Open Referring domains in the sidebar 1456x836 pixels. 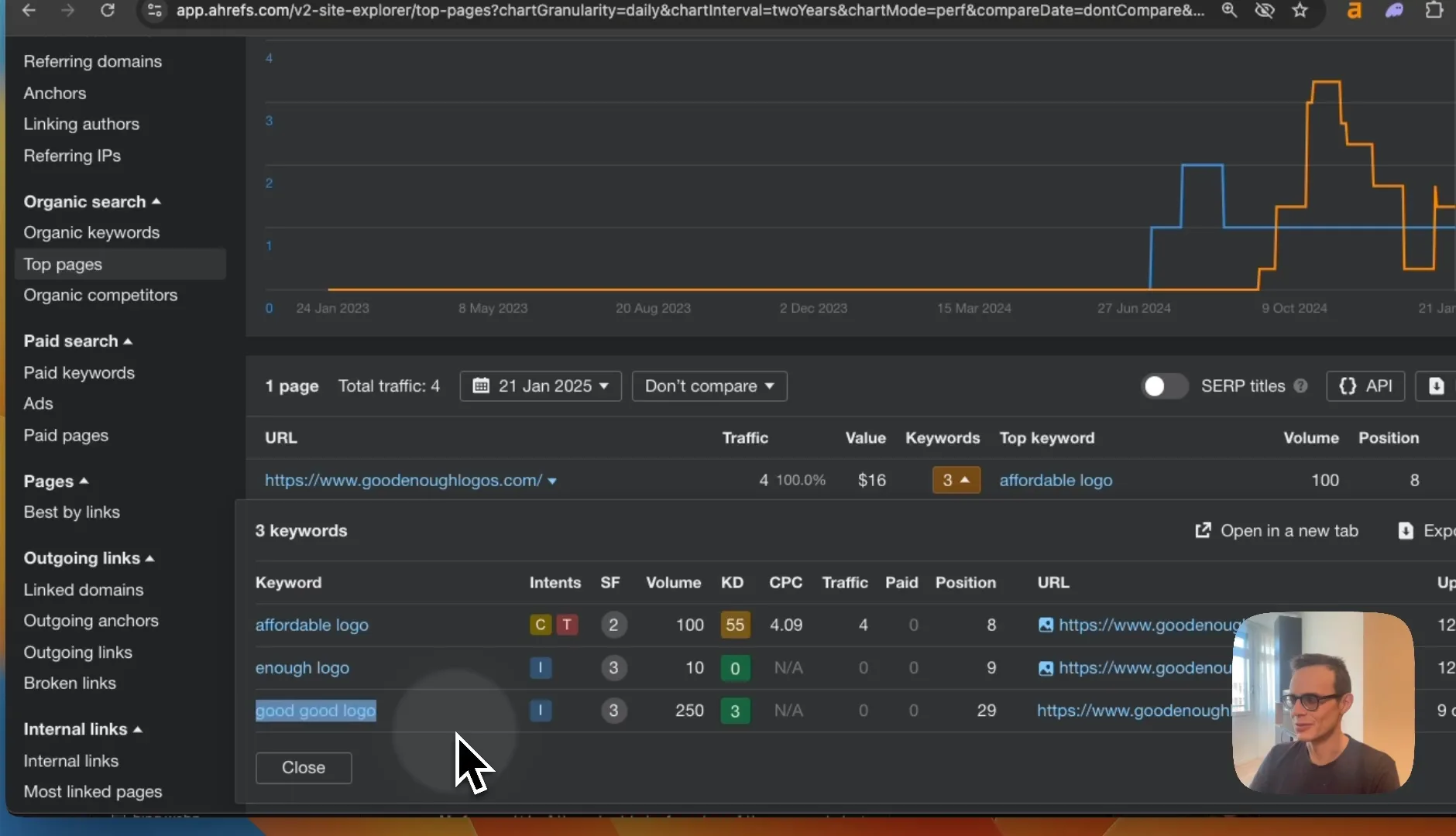[x=92, y=61]
